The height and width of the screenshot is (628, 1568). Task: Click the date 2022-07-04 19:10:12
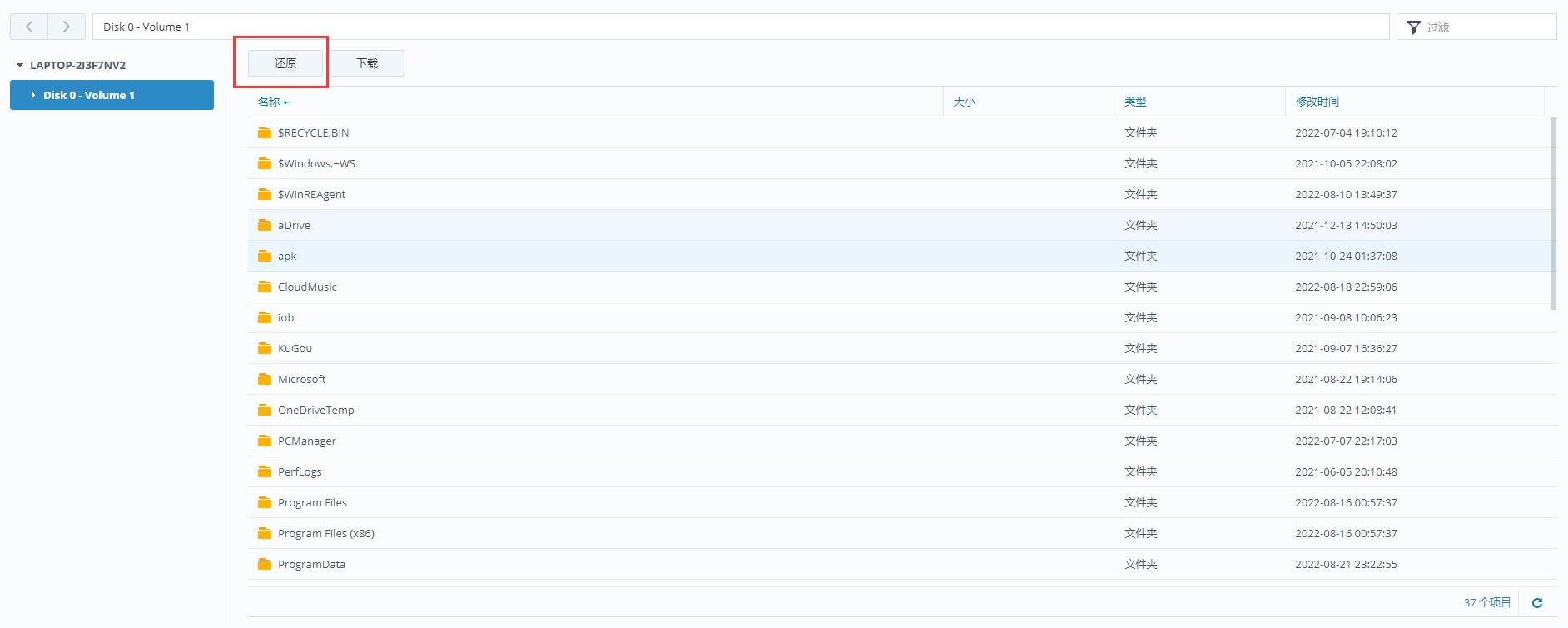(x=1346, y=132)
